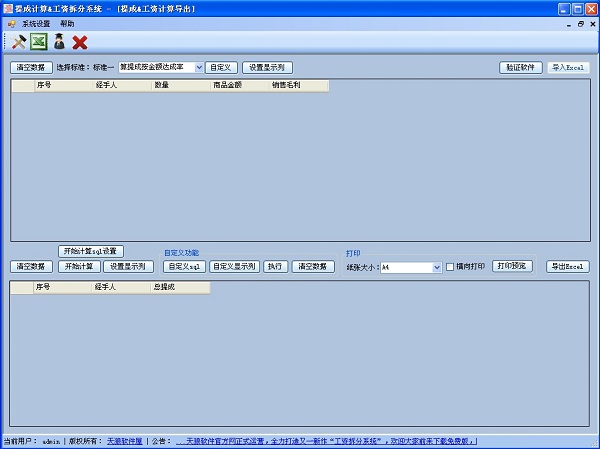Click the 销售毛利 column header
Viewport: 600px width, 449px height.
(x=299, y=85)
